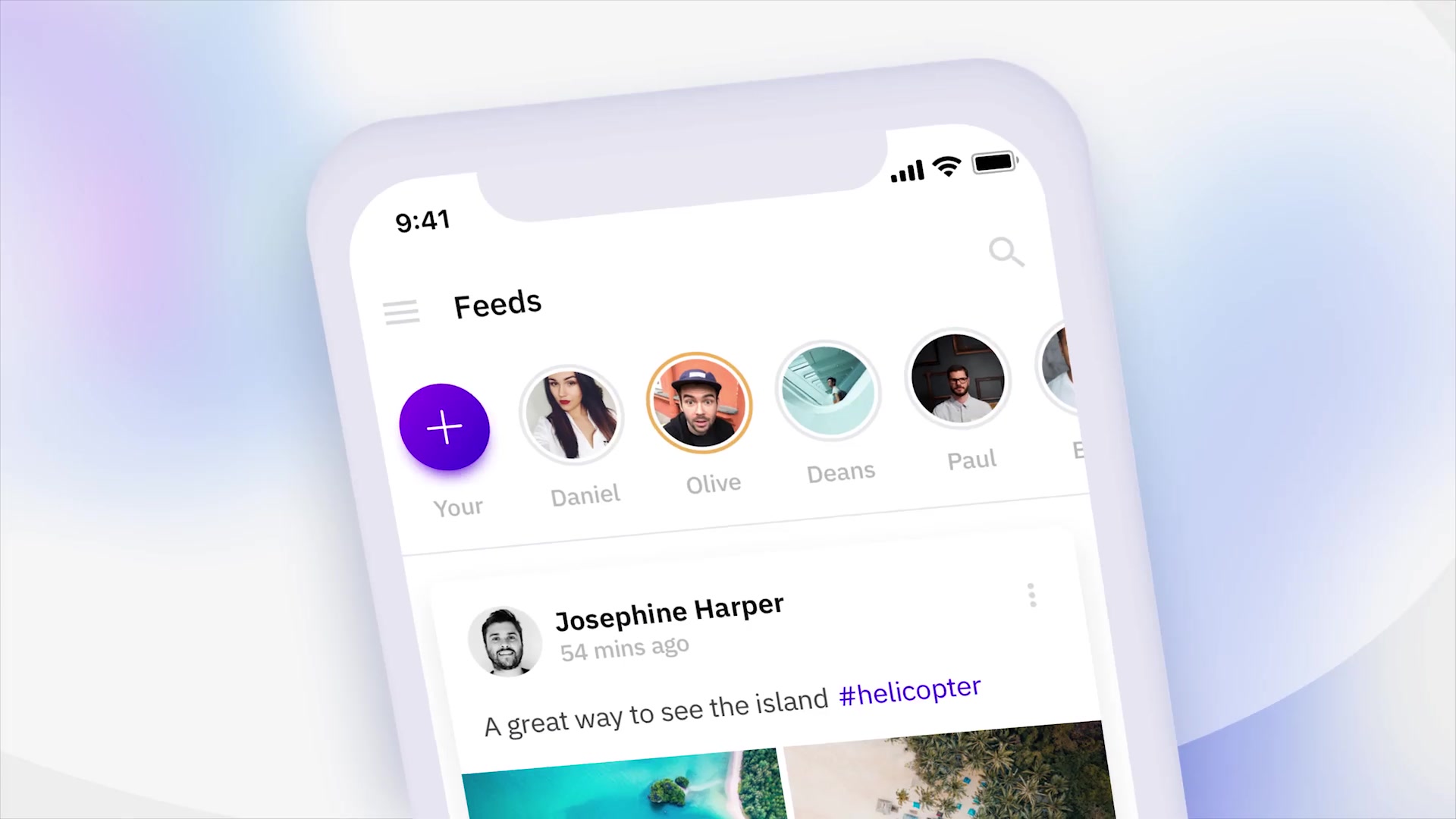Tap Josephine Harper's profile name
1456x819 pixels.
(x=668, y=608)
